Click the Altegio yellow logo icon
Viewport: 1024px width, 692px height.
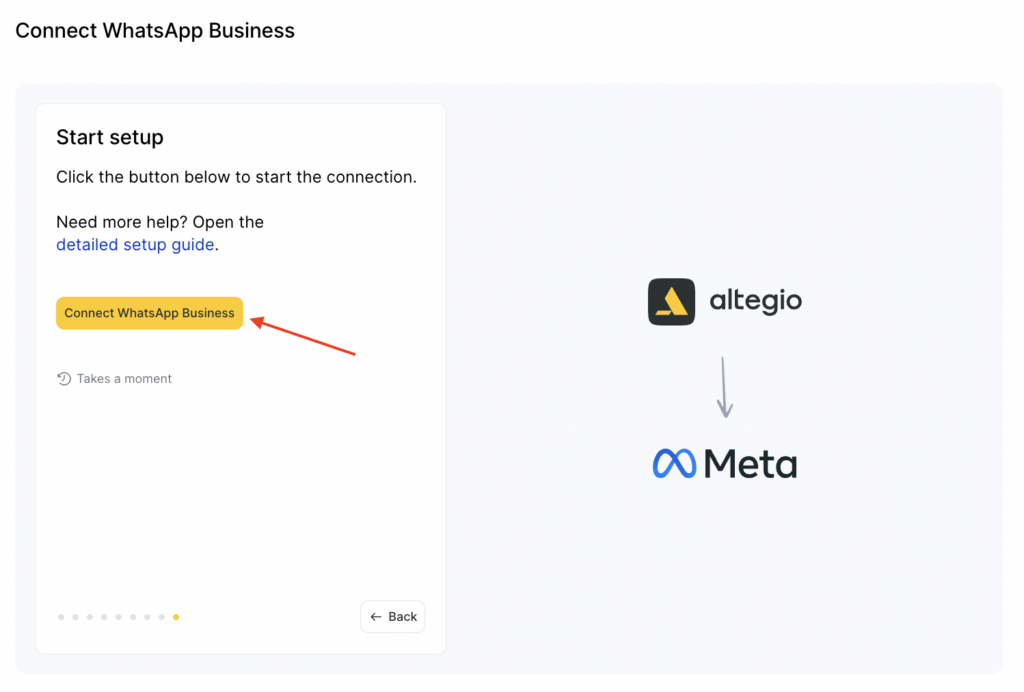click(x=671, y=301)
